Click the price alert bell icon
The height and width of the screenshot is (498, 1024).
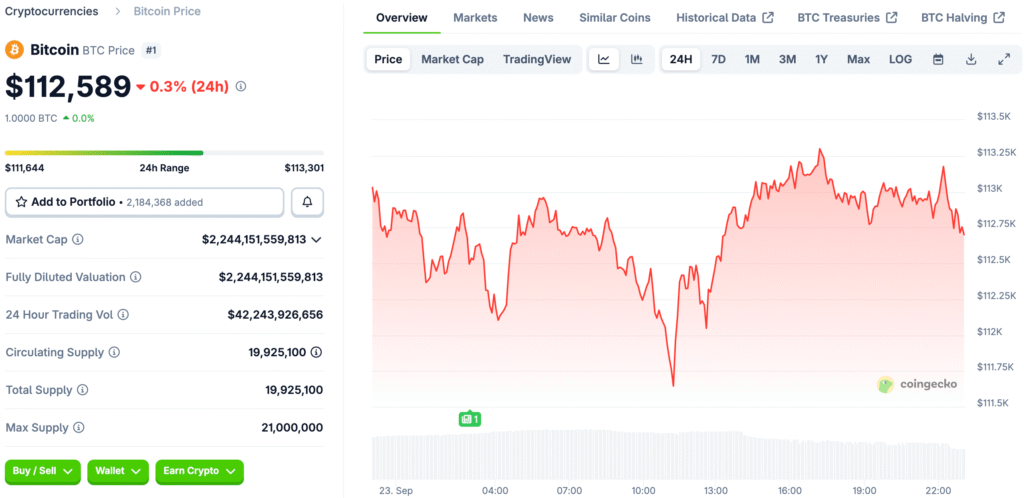point(307,202)
